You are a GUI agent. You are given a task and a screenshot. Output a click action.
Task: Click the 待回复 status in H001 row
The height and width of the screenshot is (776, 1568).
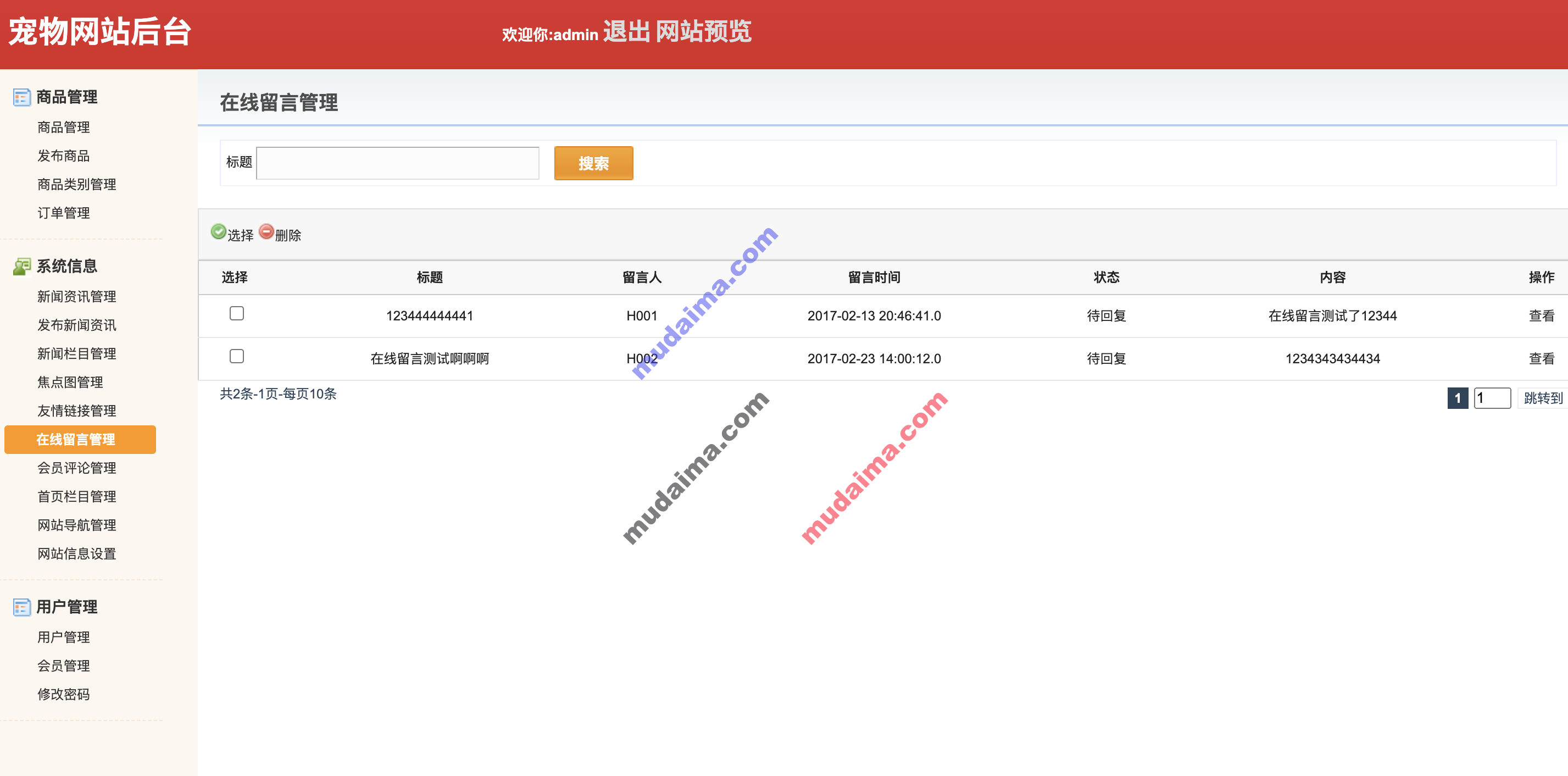tap(1107, 315)
